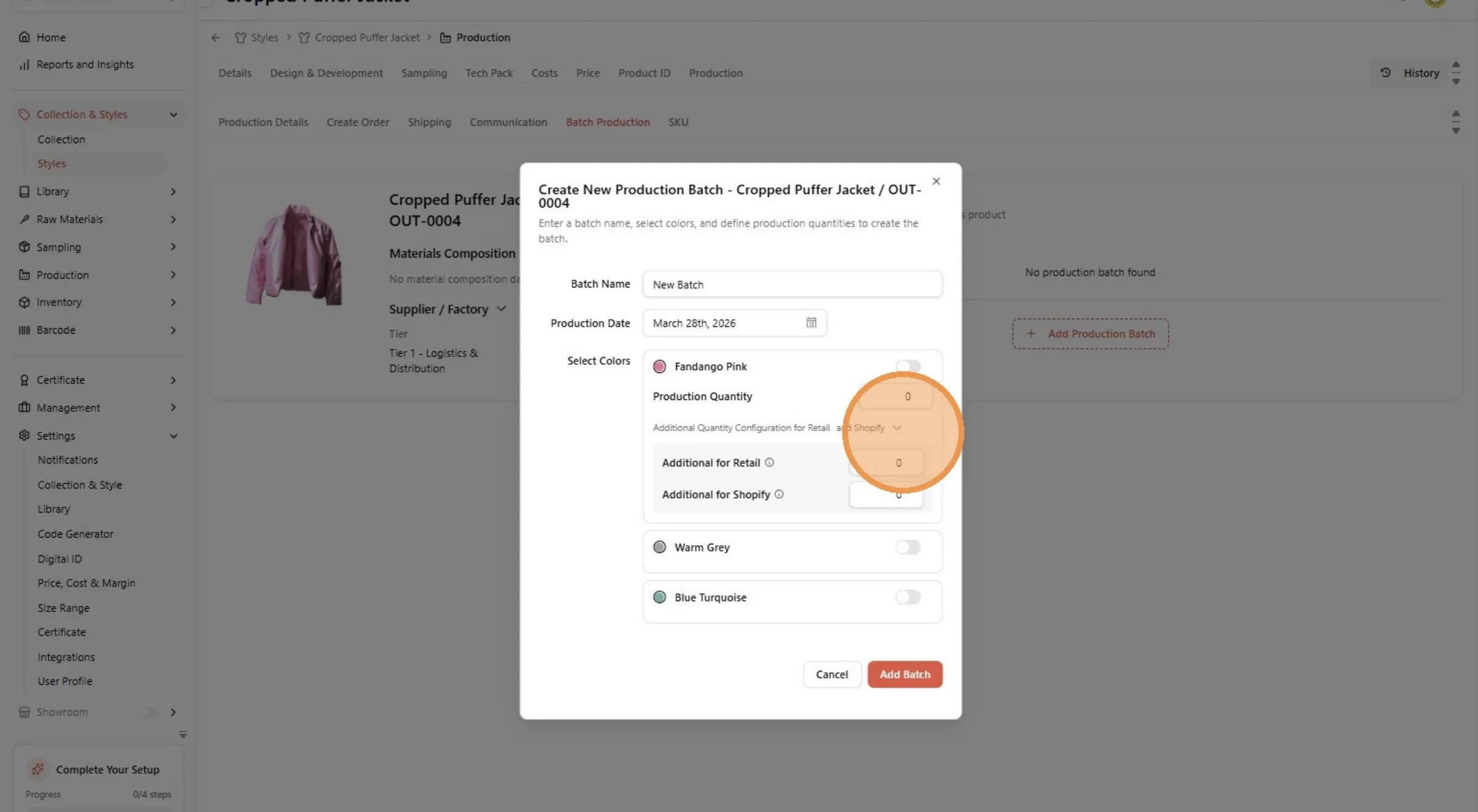The width and height of the screenshot is (1478, 812).
Task: Expand the Production sidebar menu
Action: point(173,275)
